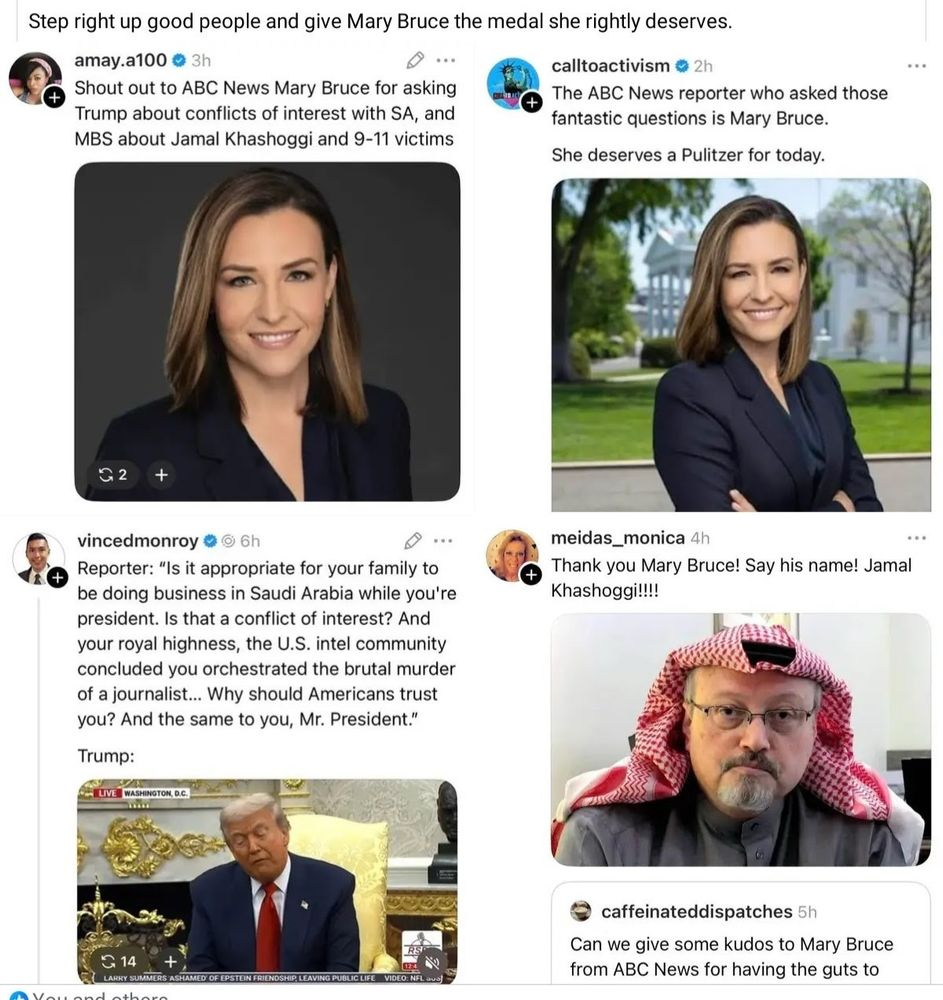Open the amay.a100 profile username link

121,60
